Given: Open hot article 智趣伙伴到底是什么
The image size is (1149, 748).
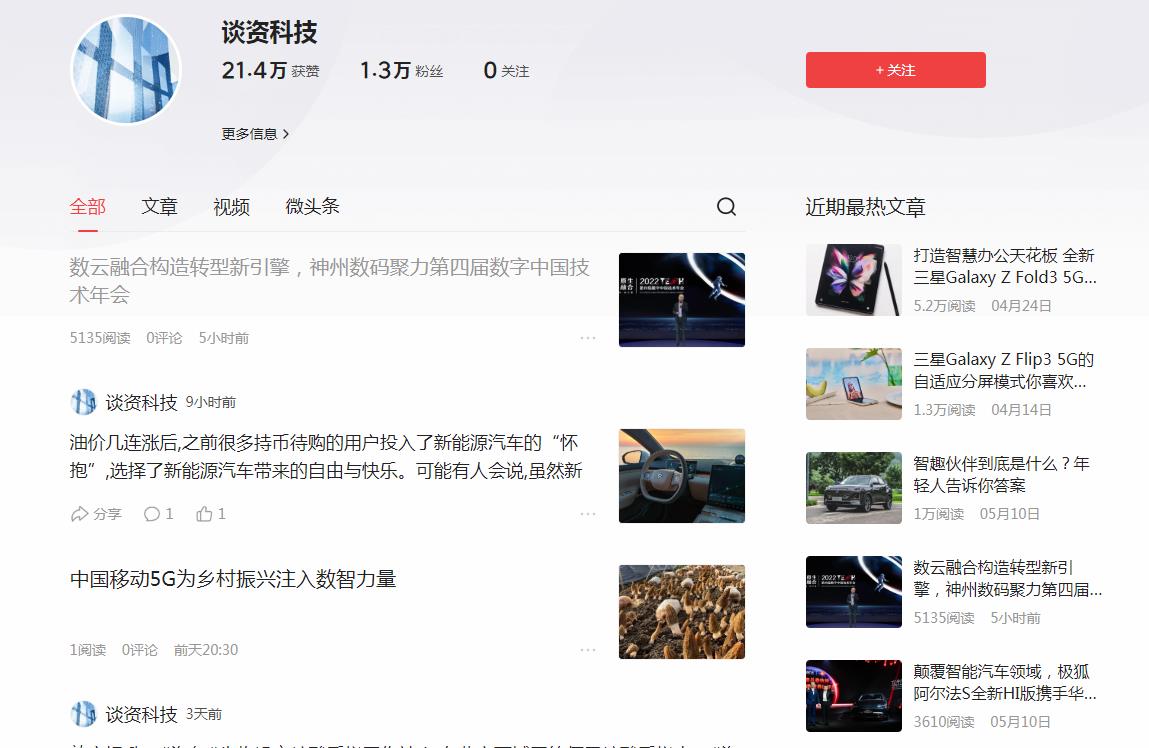Looking at the screenshot, I should click(x=1001, y=475).
